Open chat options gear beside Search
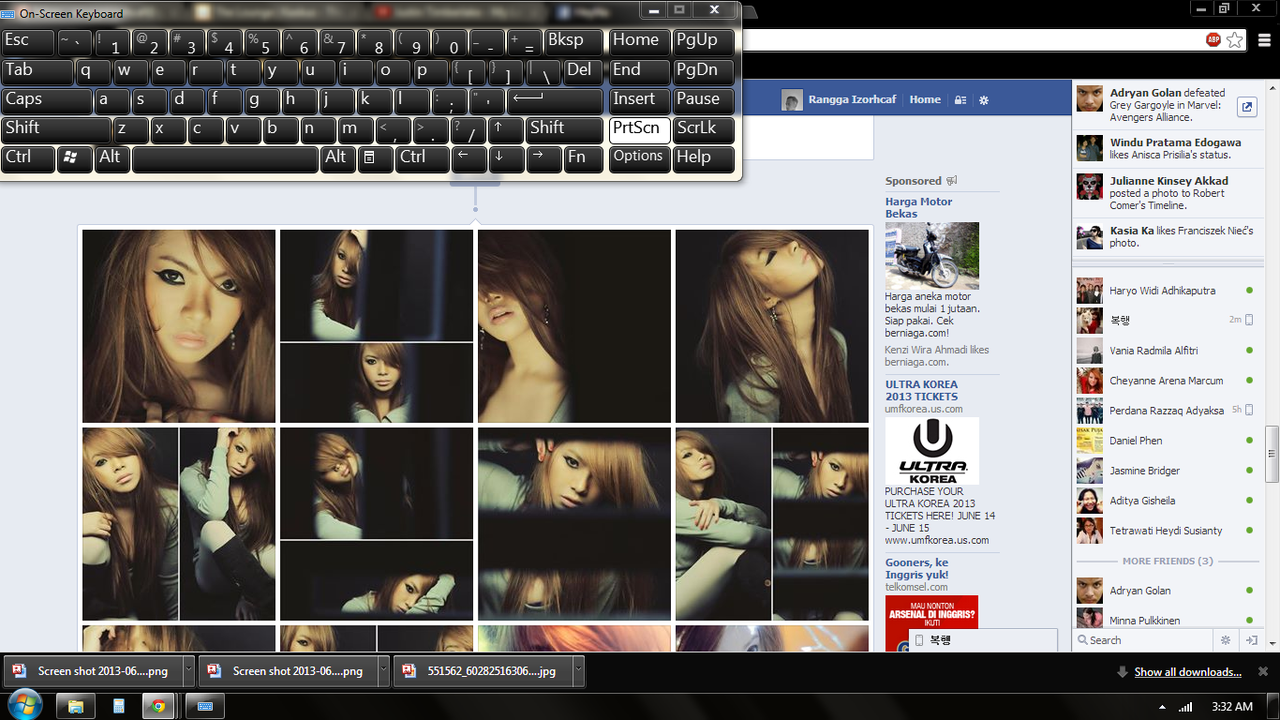 coord(1226,640)
